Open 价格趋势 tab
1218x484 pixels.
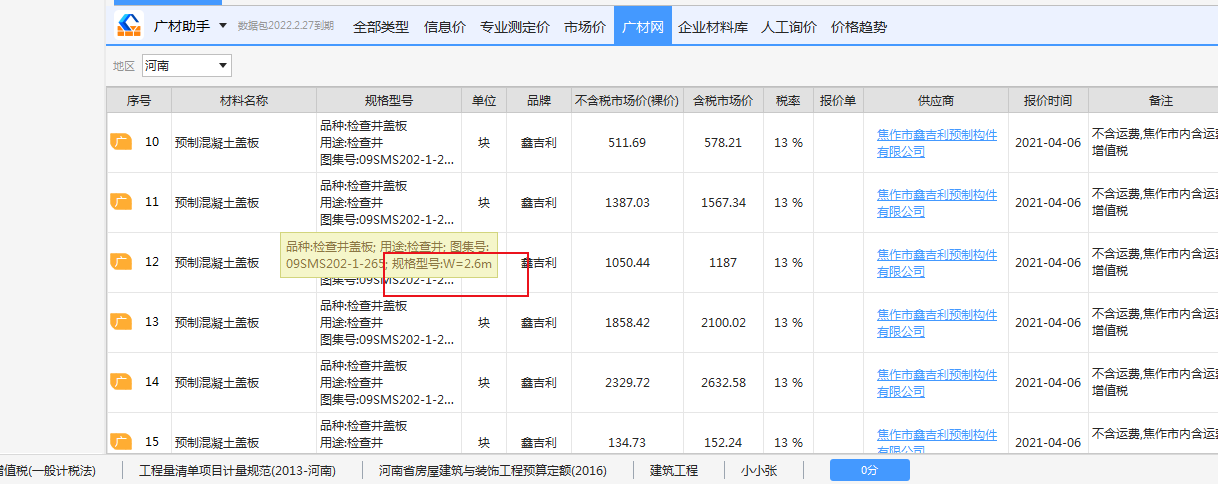tap(859, 27)
